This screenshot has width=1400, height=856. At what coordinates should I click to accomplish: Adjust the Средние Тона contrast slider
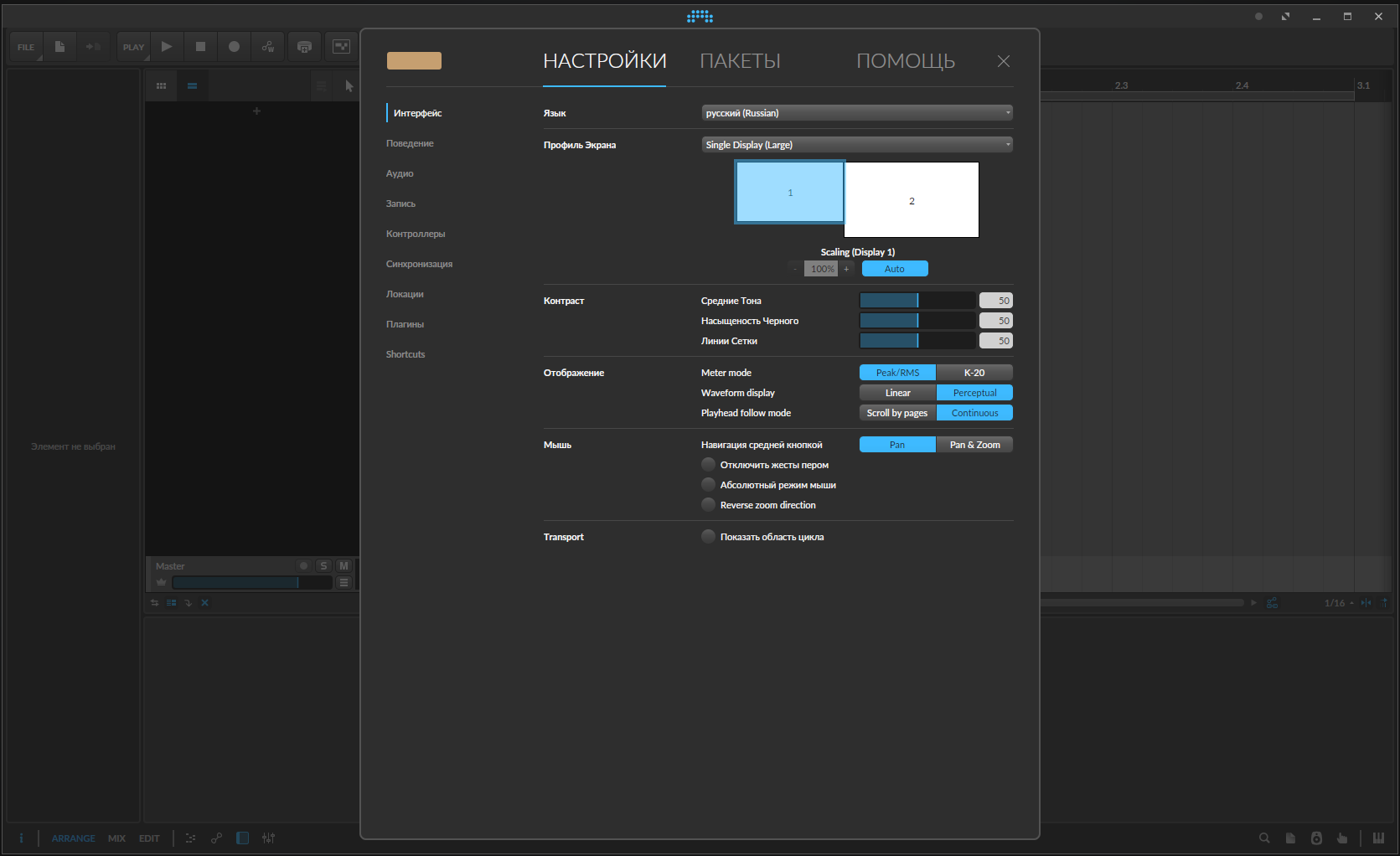pyautogui.click(x=917, y=301)
